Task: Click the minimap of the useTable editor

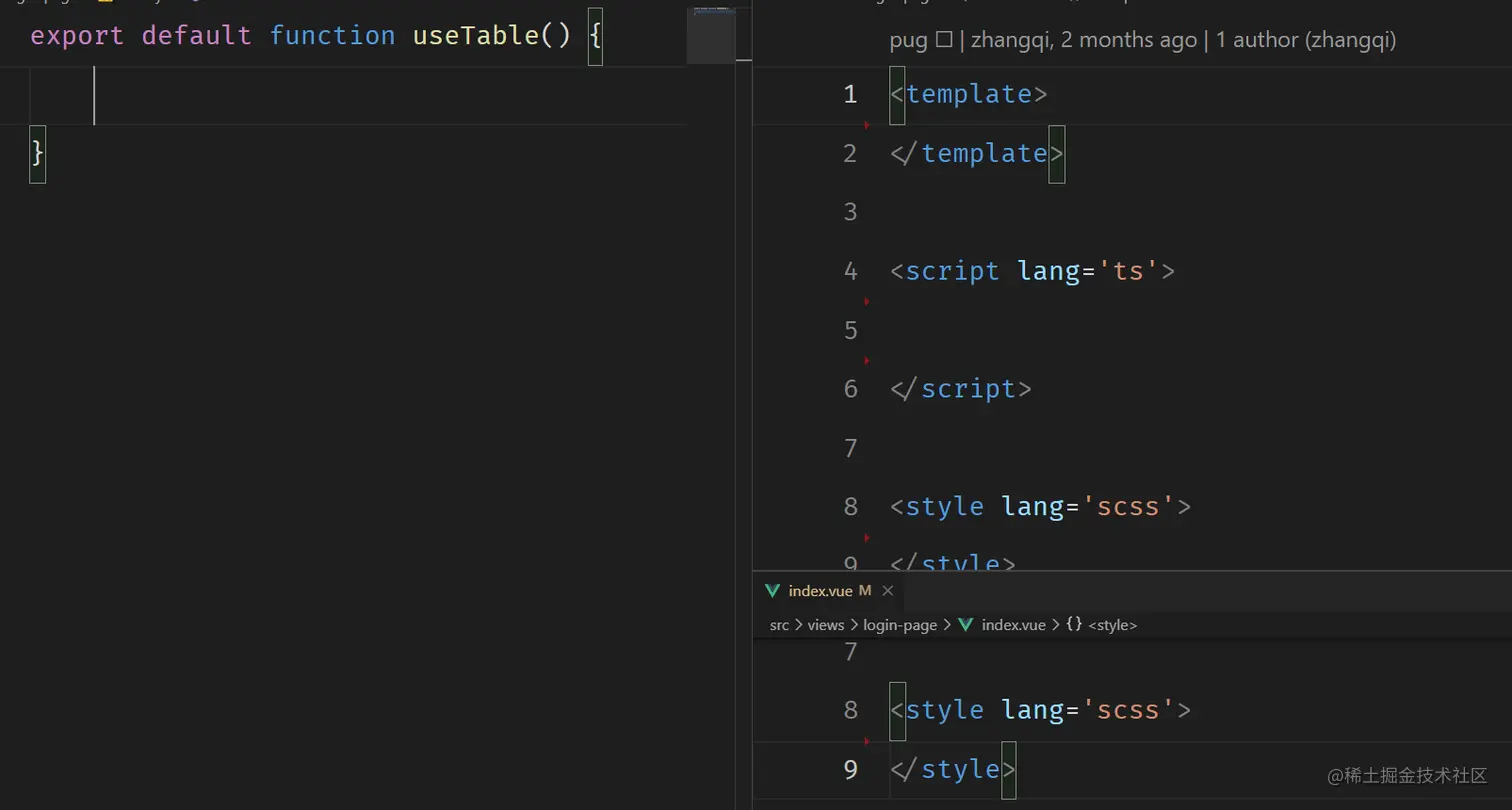Action: pos(711,35)
